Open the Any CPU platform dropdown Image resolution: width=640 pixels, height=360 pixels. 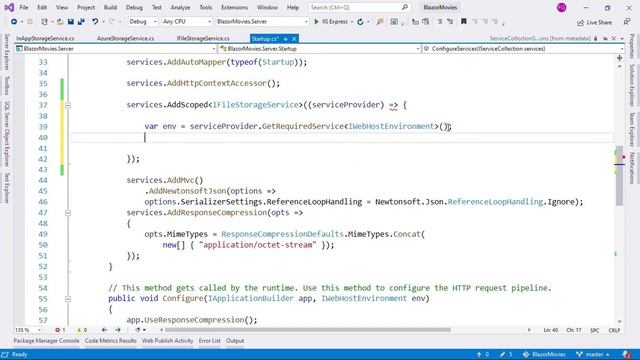187,22
